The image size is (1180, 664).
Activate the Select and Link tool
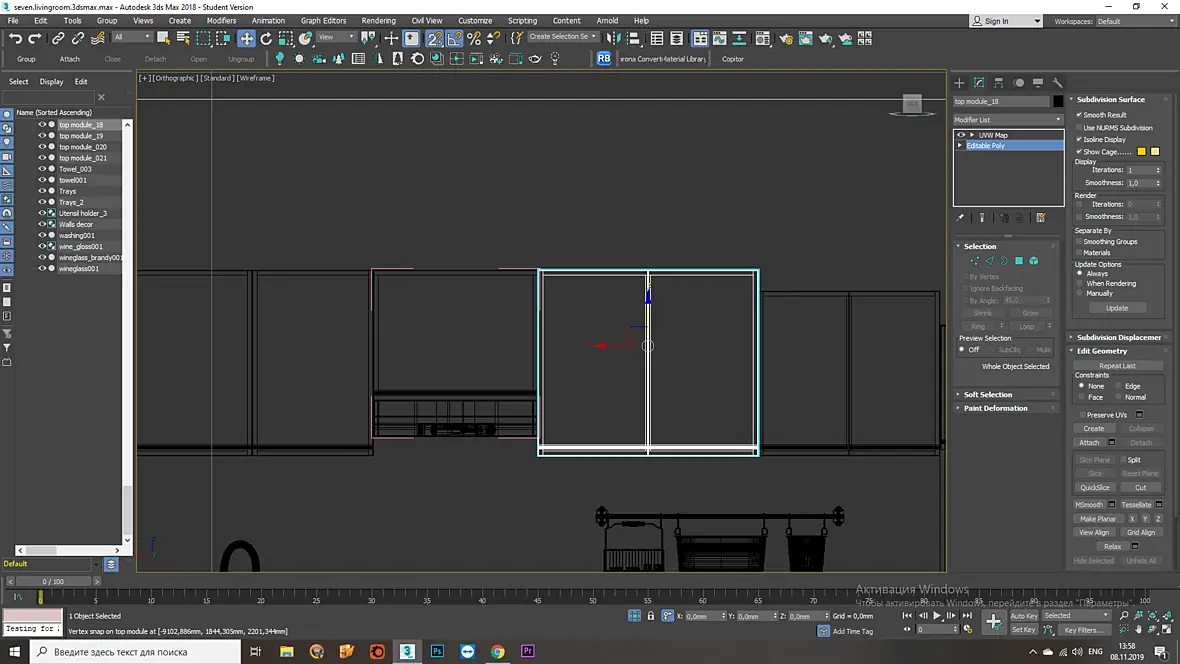click(58, 38)
